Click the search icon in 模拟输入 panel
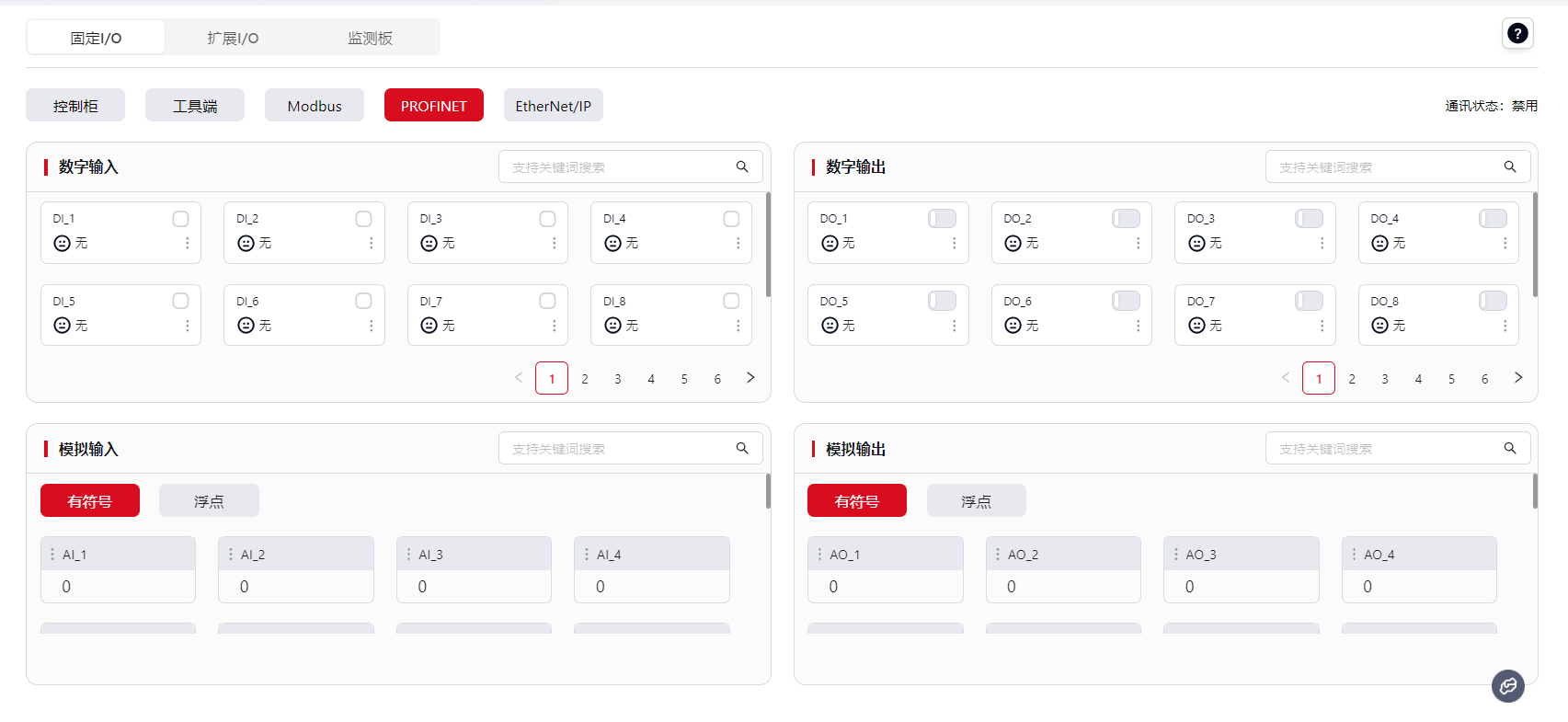This screenshot has width=1568, height=722. pos(742,448)
